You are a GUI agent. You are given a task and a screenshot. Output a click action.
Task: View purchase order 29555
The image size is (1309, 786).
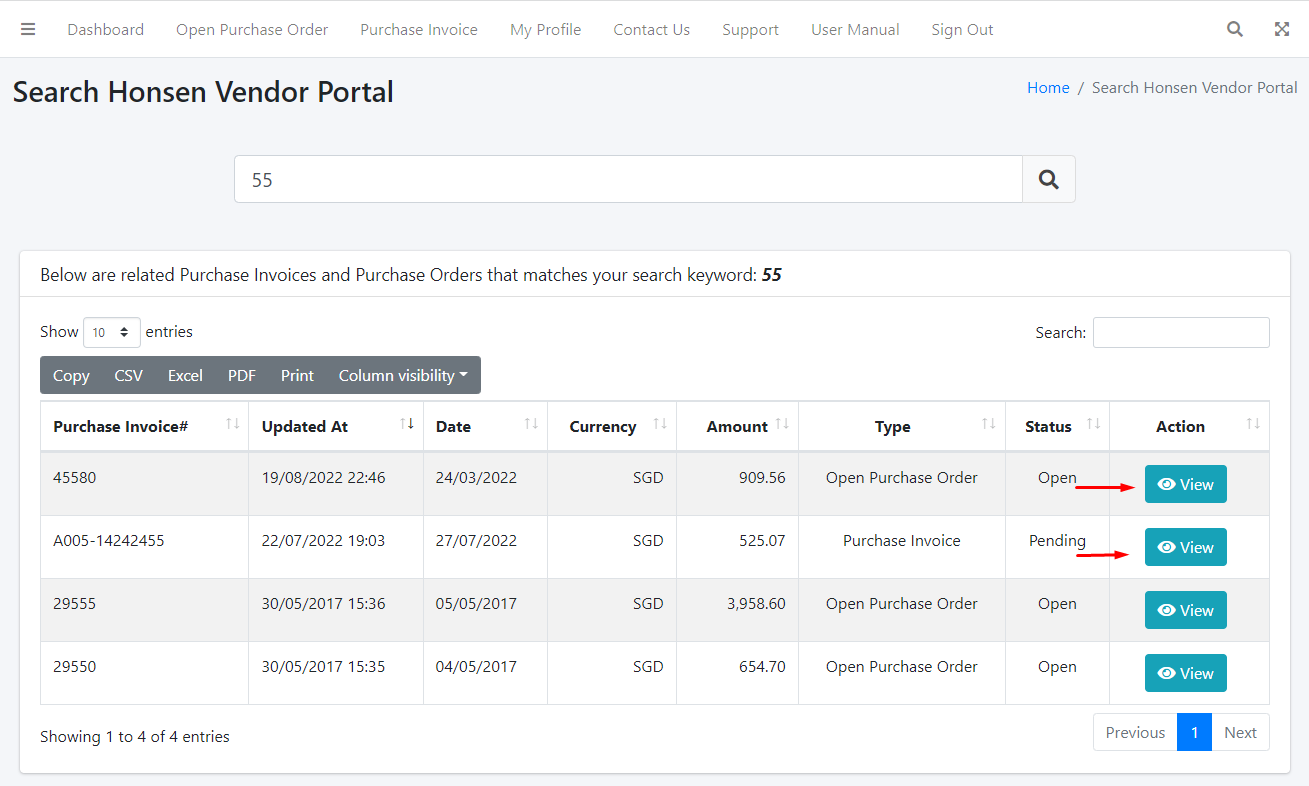coord(1185,610)
